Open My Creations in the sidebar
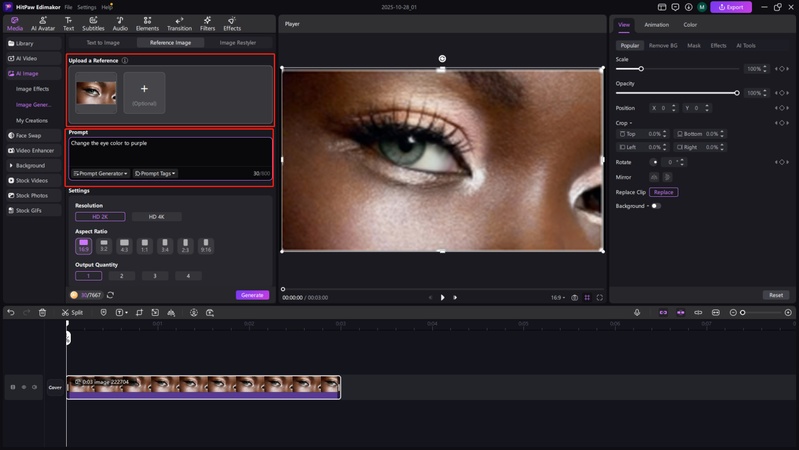The image size is (799, 450). [32, 121]
